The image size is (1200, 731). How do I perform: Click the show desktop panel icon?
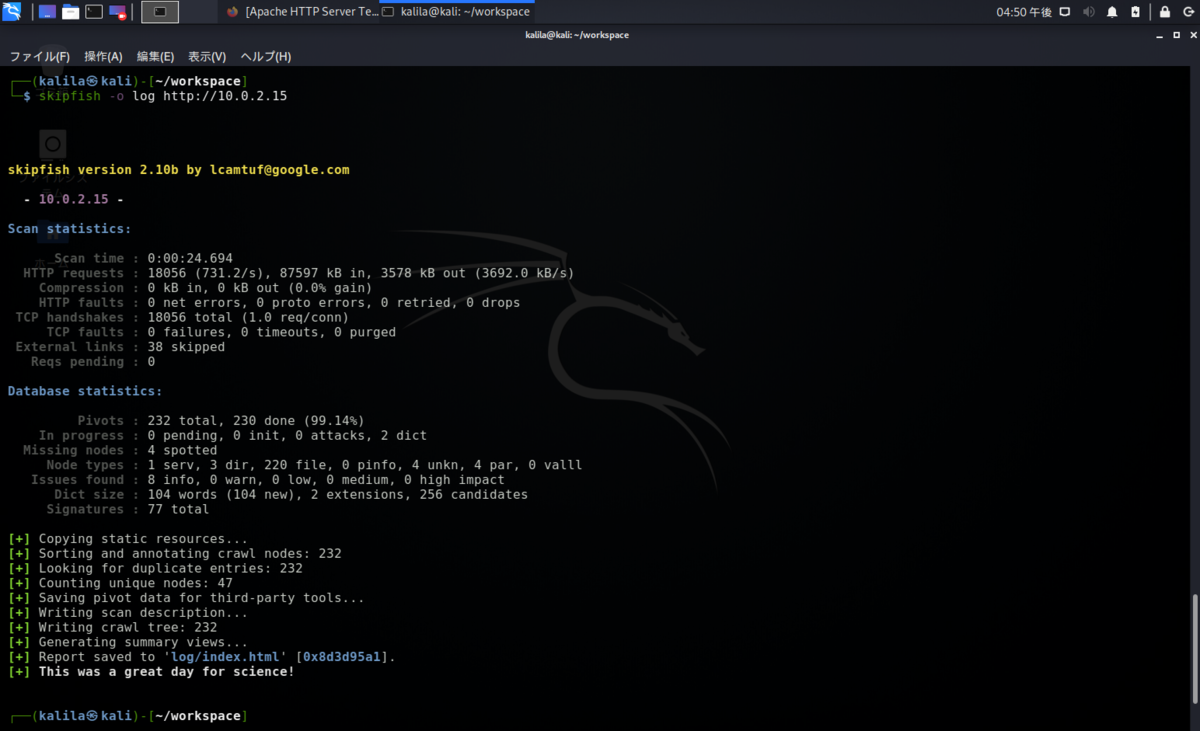point(47,12)
